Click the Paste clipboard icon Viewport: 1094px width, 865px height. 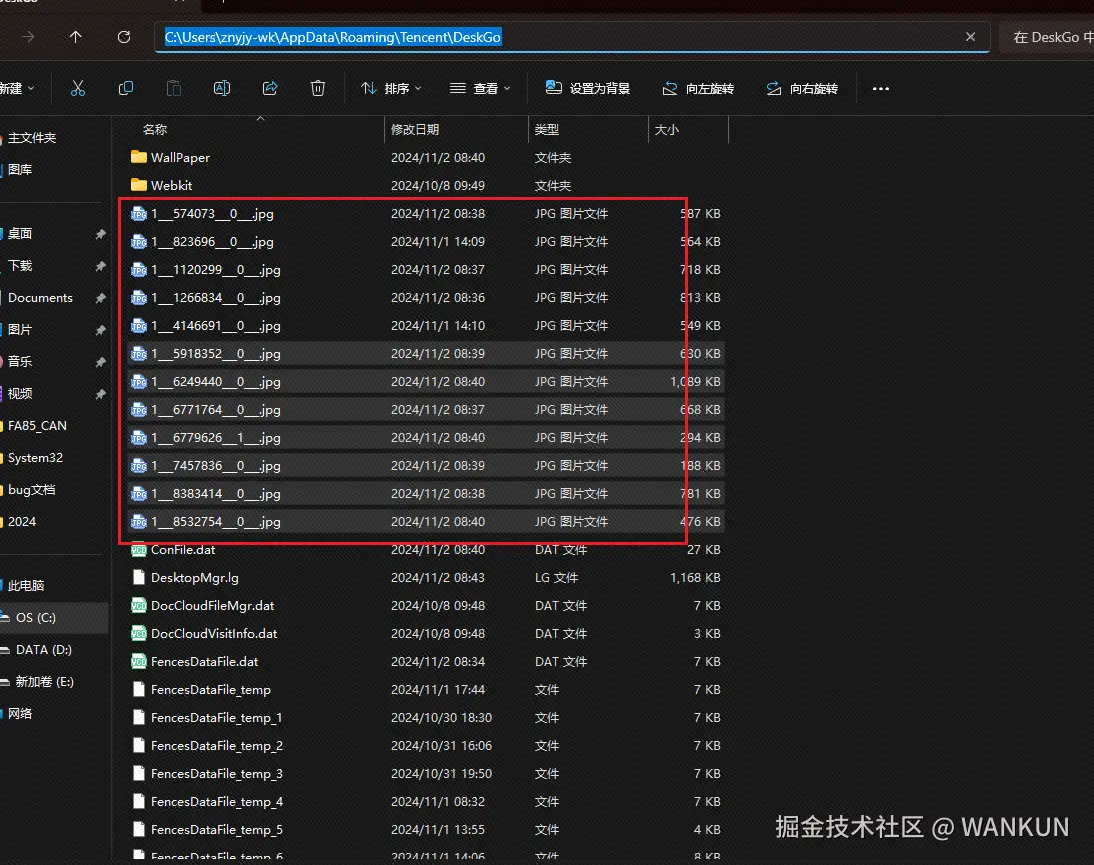[174, 89]
